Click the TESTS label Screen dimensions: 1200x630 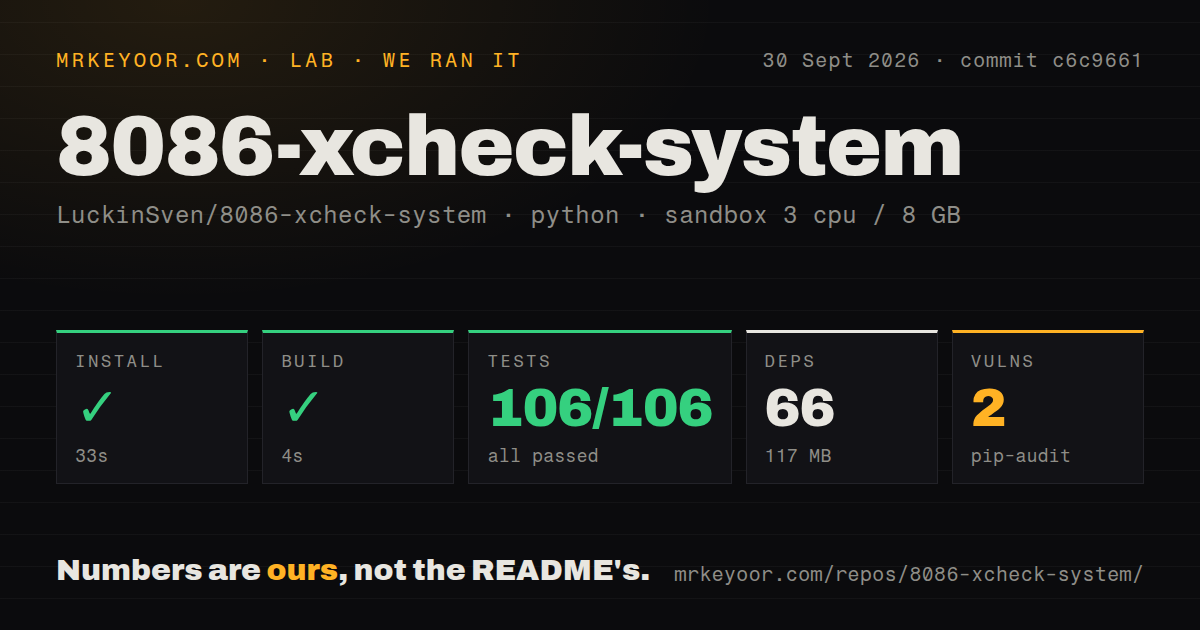click(x=519, y=361)
